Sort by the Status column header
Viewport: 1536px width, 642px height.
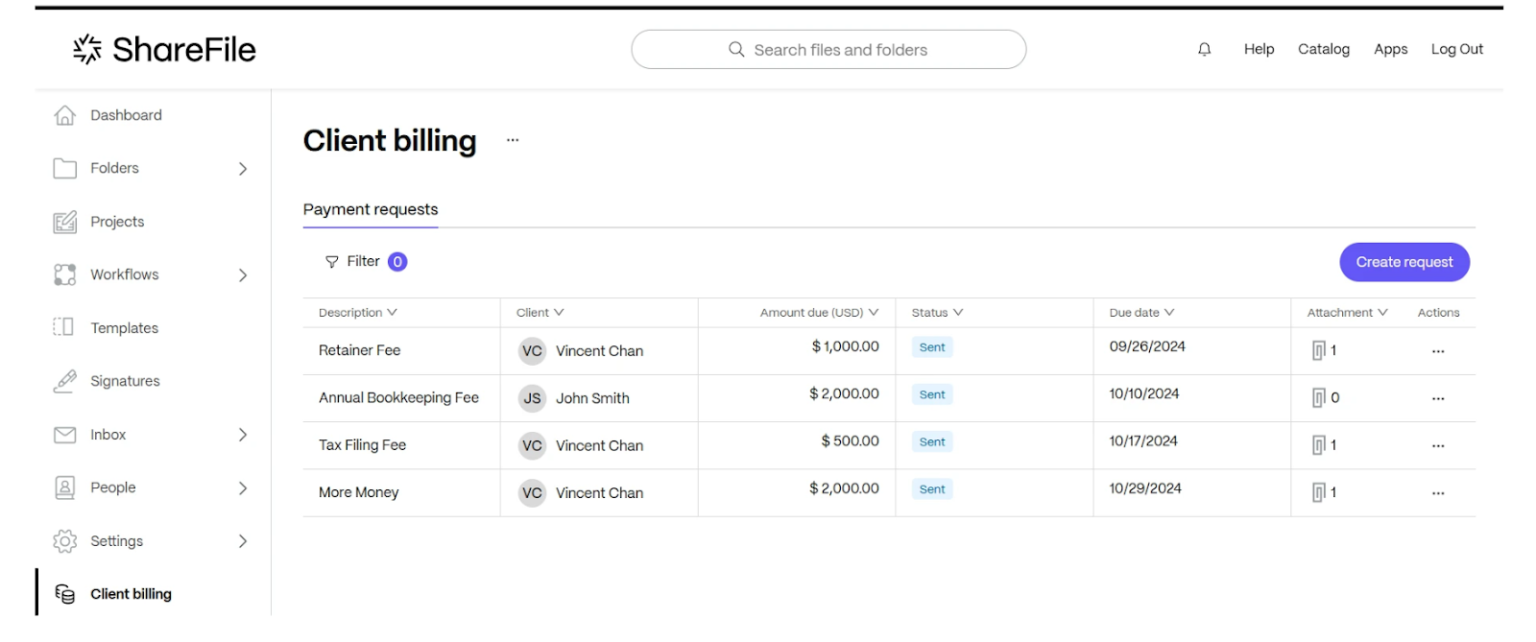click(937, 313)
